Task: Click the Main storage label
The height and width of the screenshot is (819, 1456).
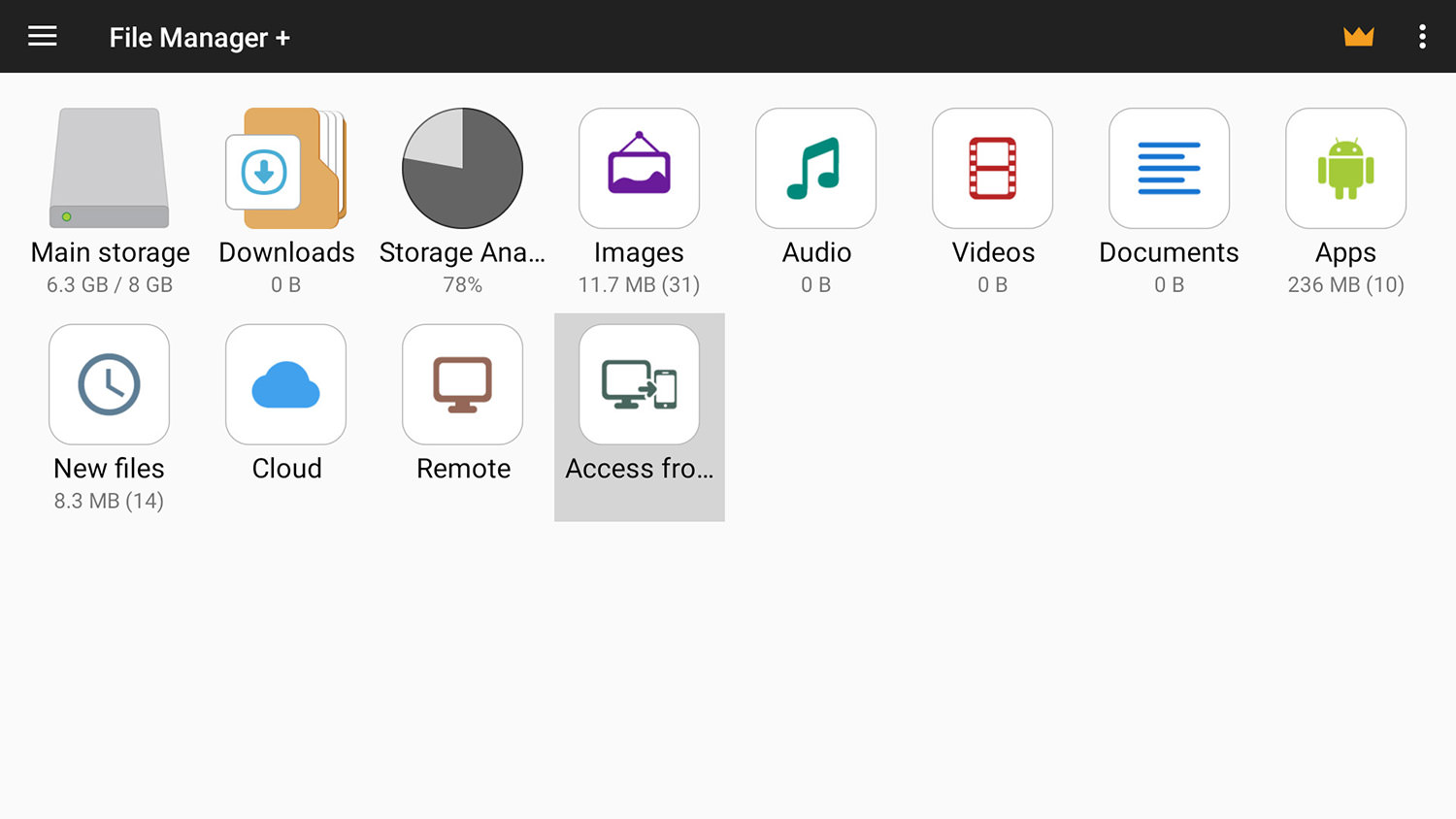Action: (x=111, y=252)
